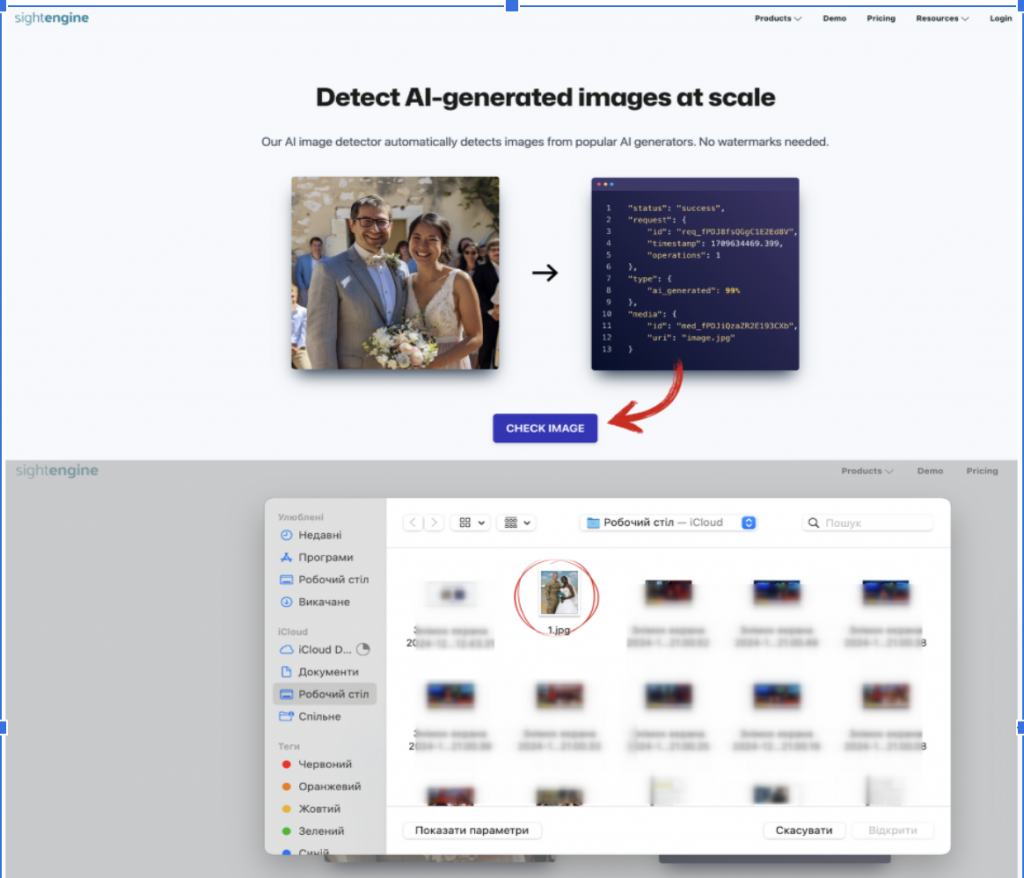Open the Робочий стіл — iCloud location popup

tap(668, 523)
